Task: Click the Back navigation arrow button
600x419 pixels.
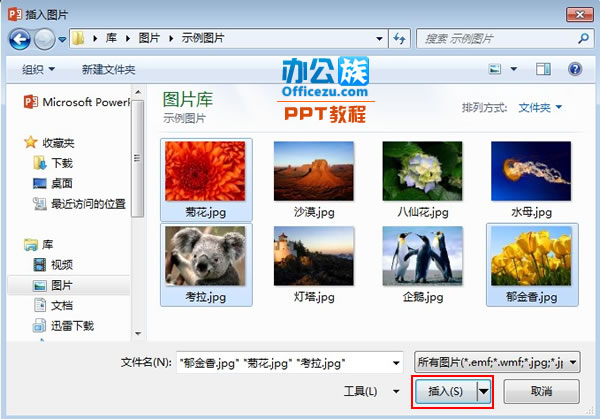Action: (20, 39)
